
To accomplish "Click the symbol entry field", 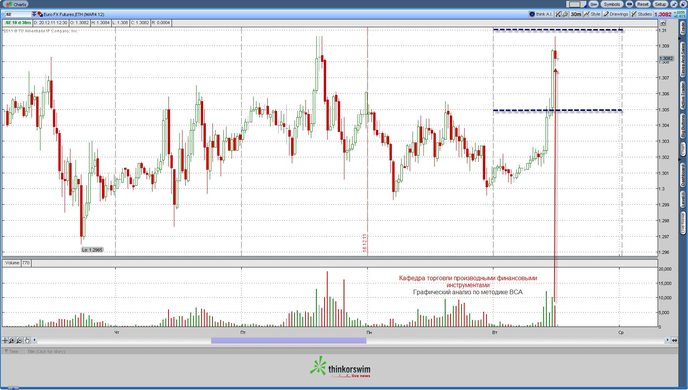I will point(17,14).
